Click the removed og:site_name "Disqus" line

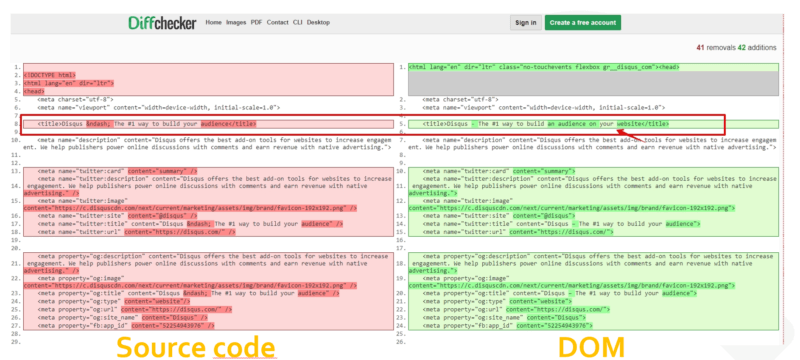(122, 318)
